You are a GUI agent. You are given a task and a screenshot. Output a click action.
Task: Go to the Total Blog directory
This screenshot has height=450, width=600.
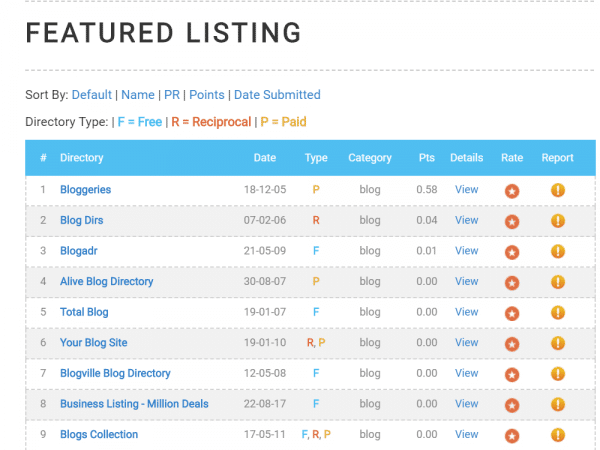84,312
